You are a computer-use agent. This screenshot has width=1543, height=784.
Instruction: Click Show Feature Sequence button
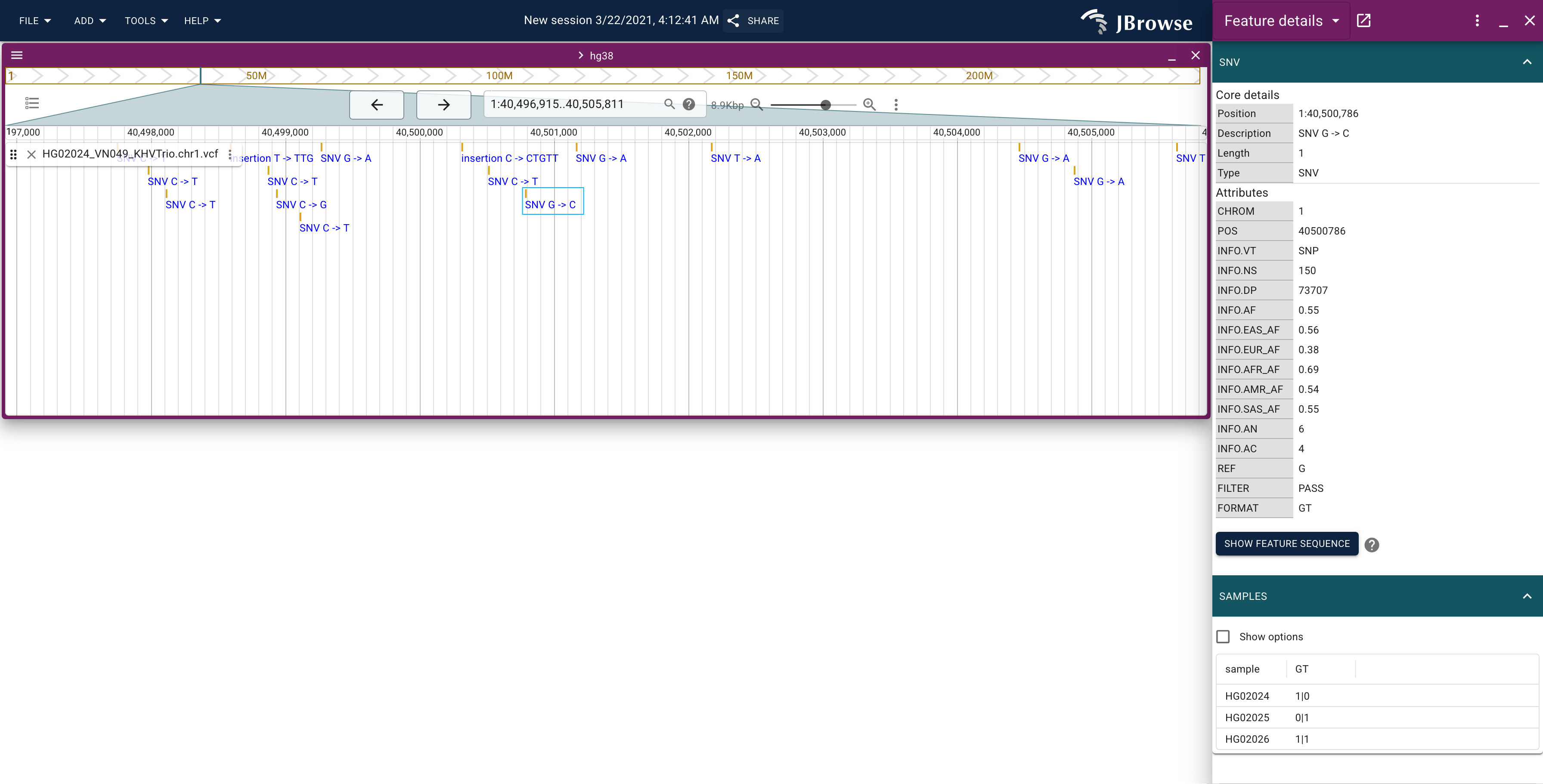(1287, 543)
